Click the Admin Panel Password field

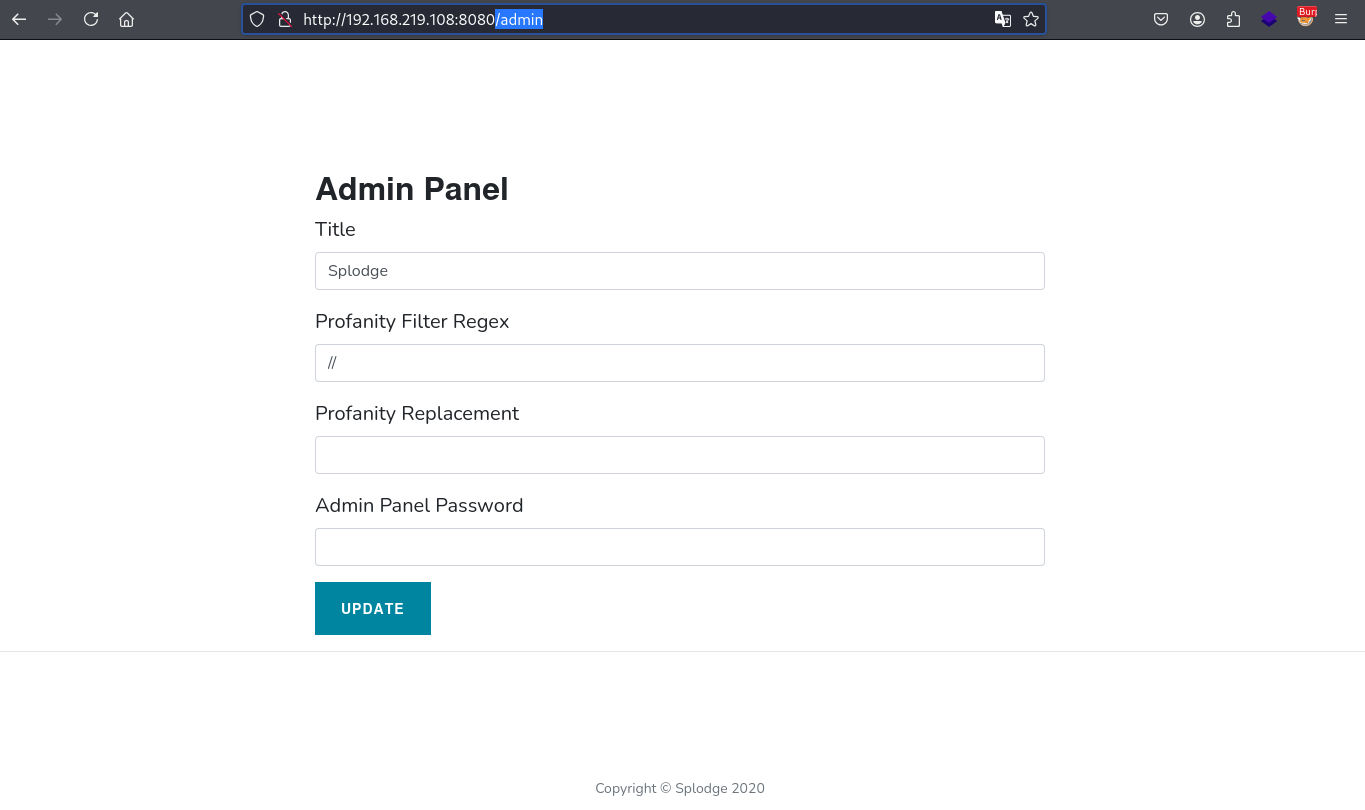[680, 547]
